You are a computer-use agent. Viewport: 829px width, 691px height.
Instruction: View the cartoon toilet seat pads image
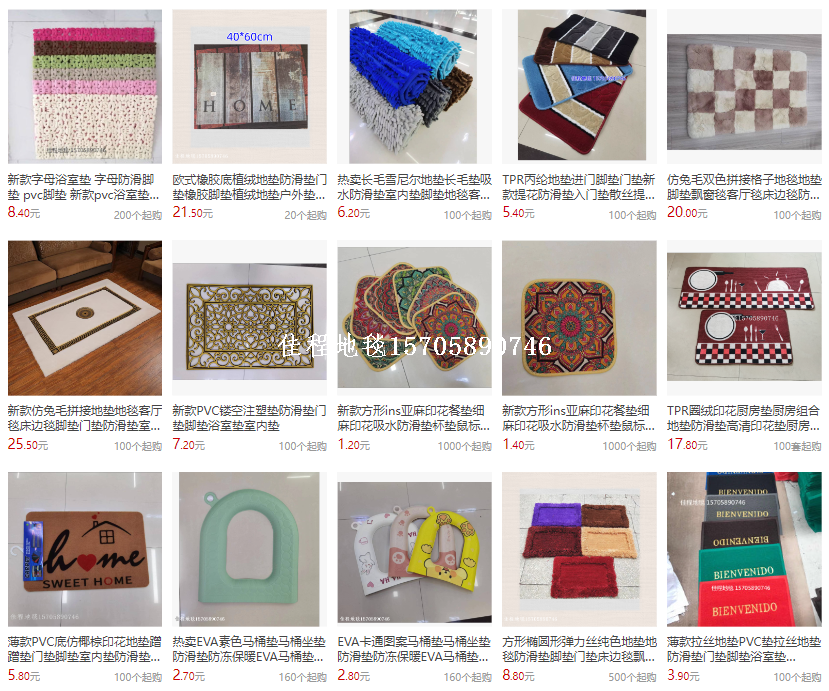click(414, 549)
